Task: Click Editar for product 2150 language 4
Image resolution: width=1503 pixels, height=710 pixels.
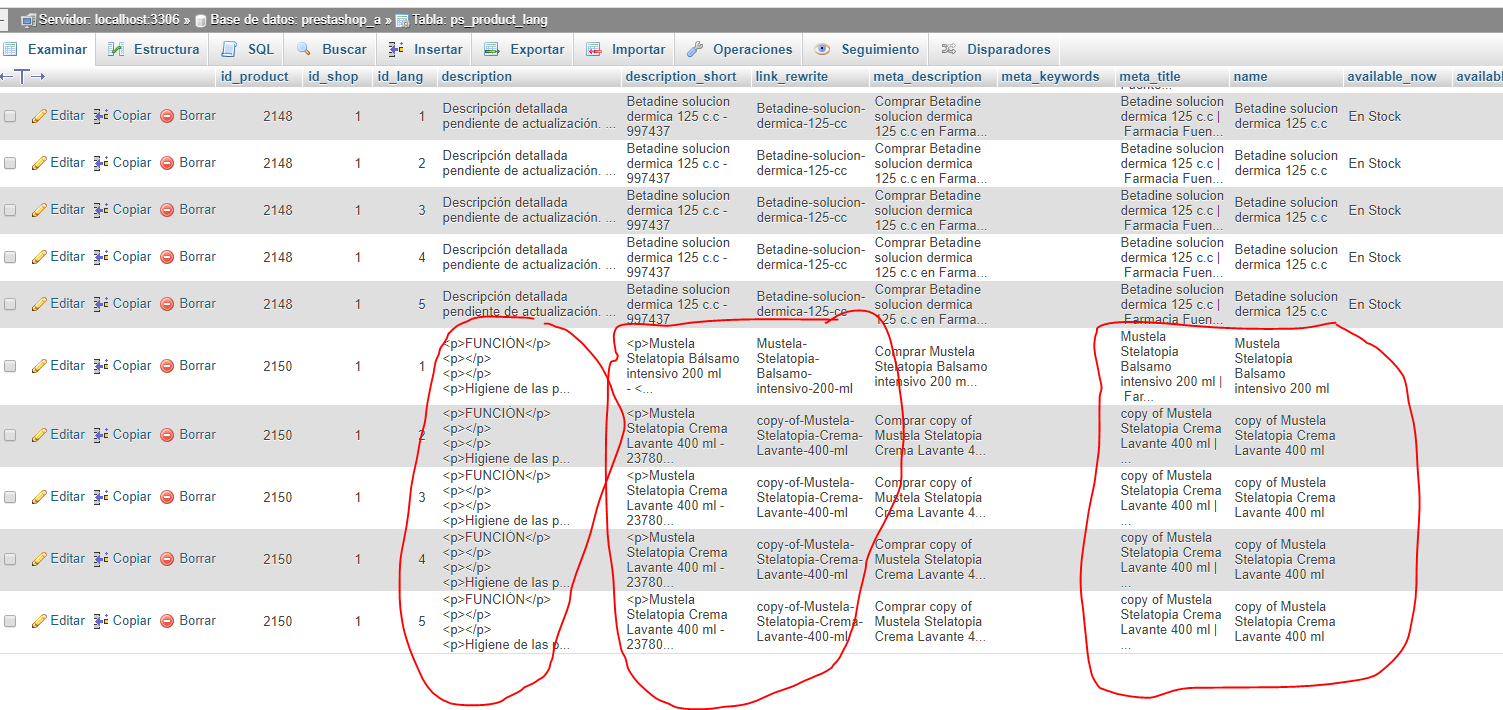Action: click(x=58, y=559)
